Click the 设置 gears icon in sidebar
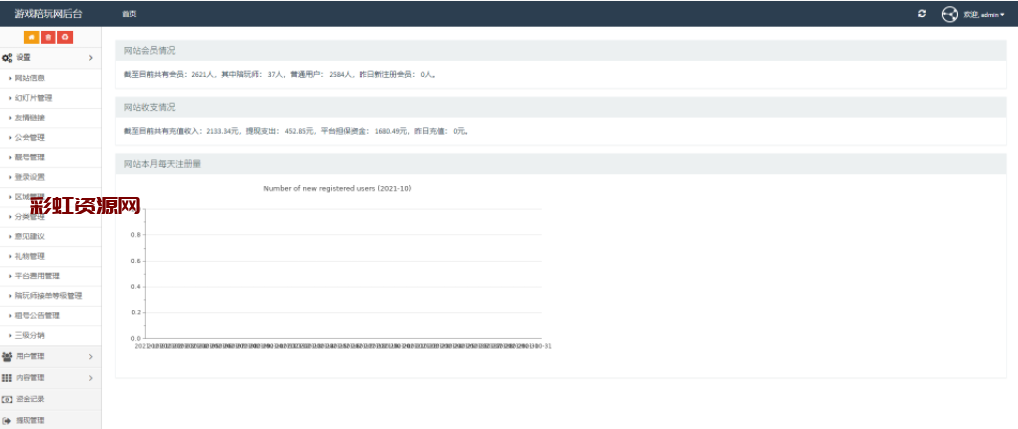This screenshot has width=1018, height=429. pyautogui.click(x=7, y=58)
